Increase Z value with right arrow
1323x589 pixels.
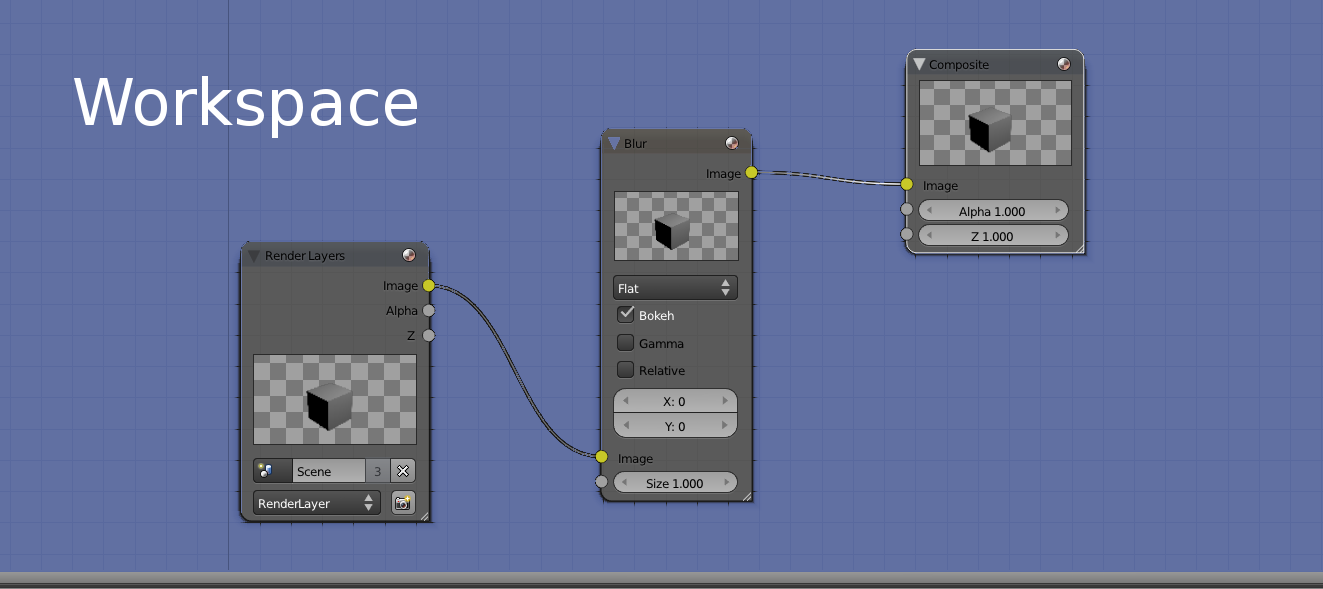coord(1057,236)
